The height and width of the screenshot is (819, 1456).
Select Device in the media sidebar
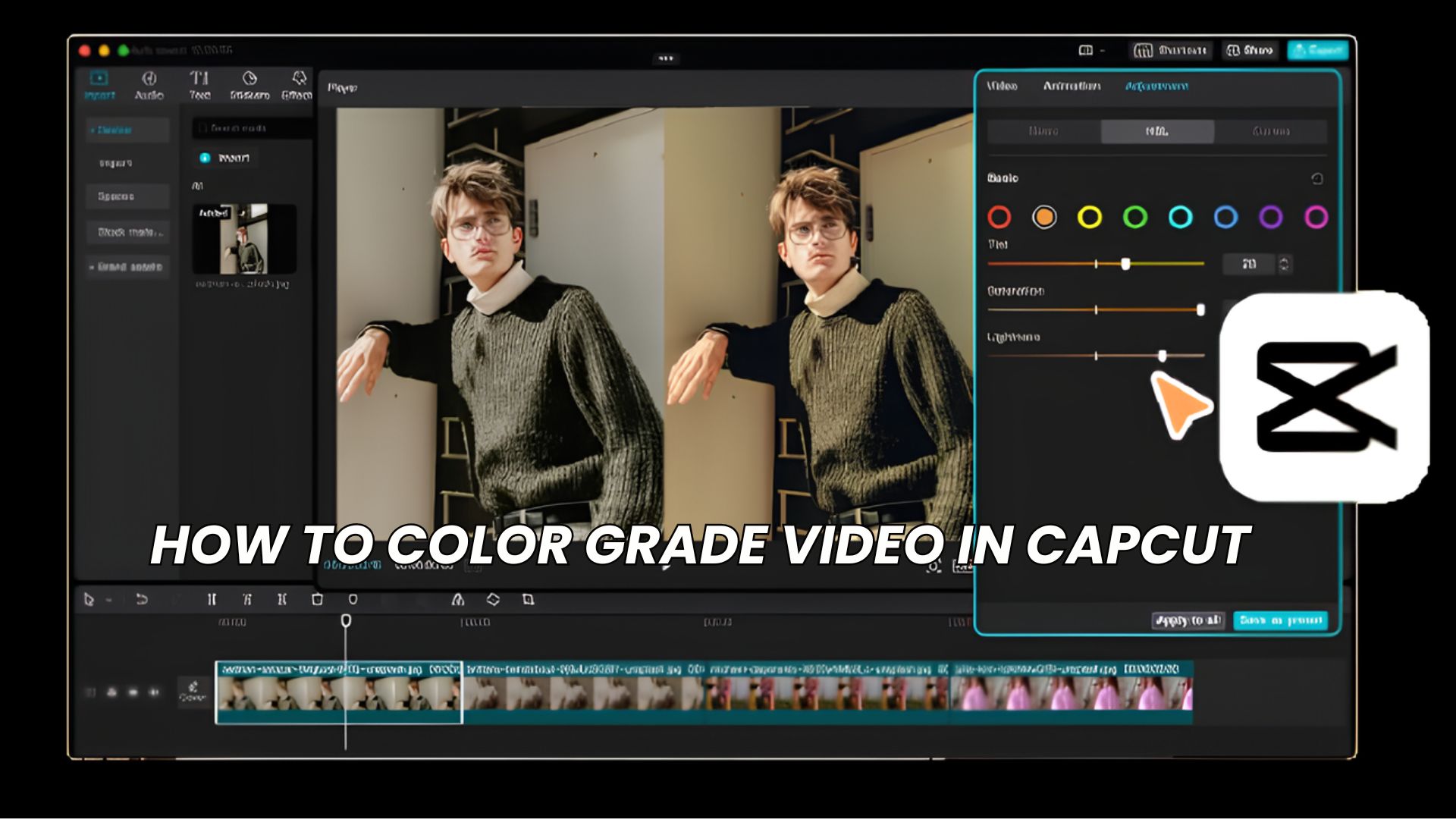[127, 130]
